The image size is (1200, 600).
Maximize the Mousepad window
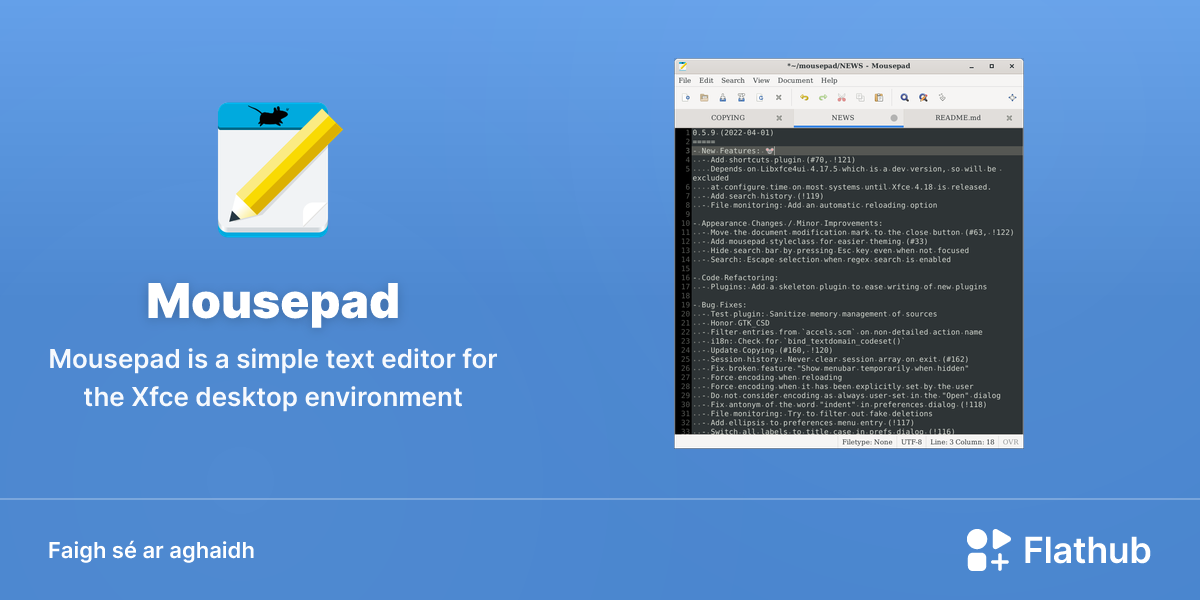991,66
